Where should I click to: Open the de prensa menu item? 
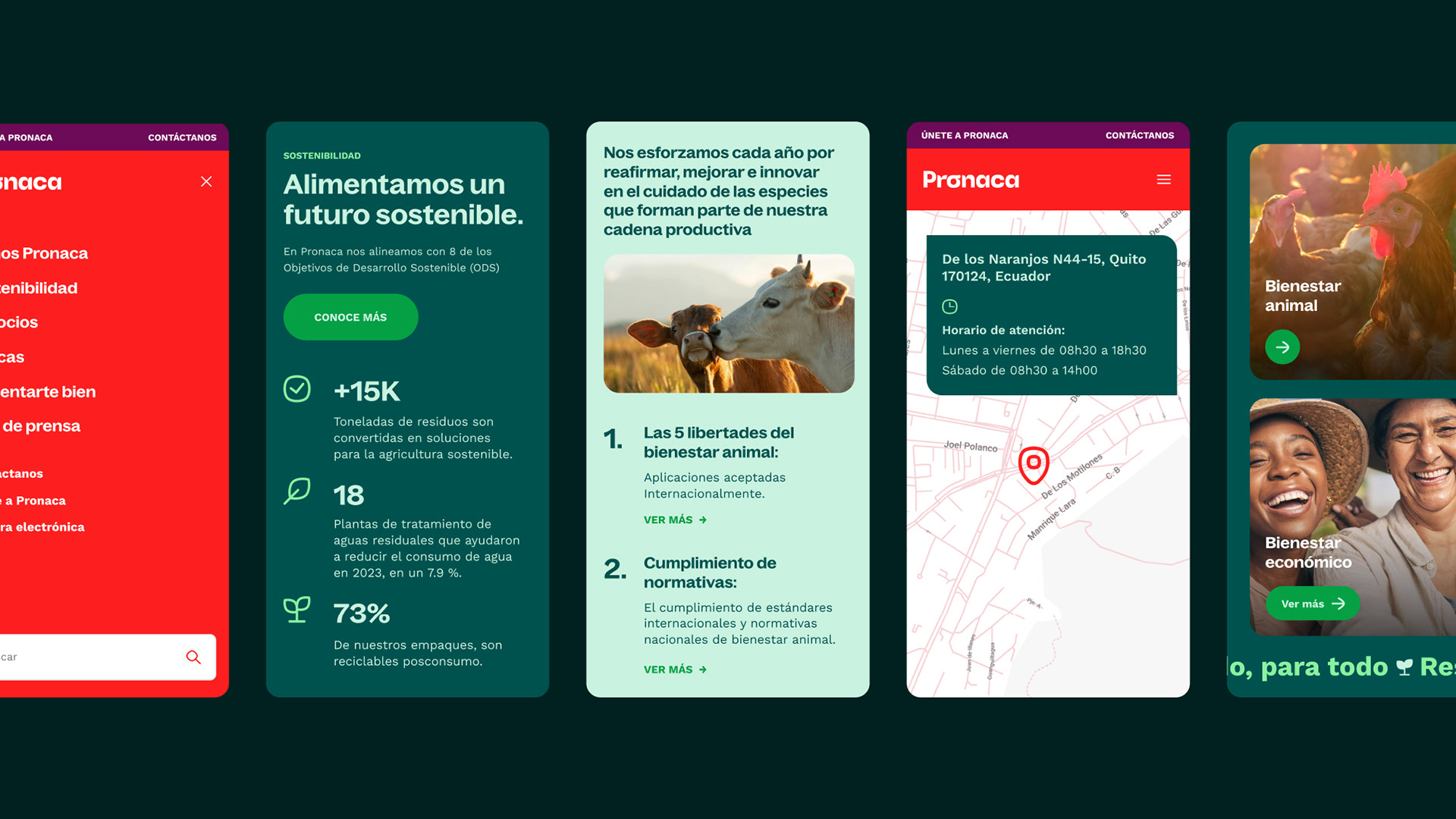(40, 426)
